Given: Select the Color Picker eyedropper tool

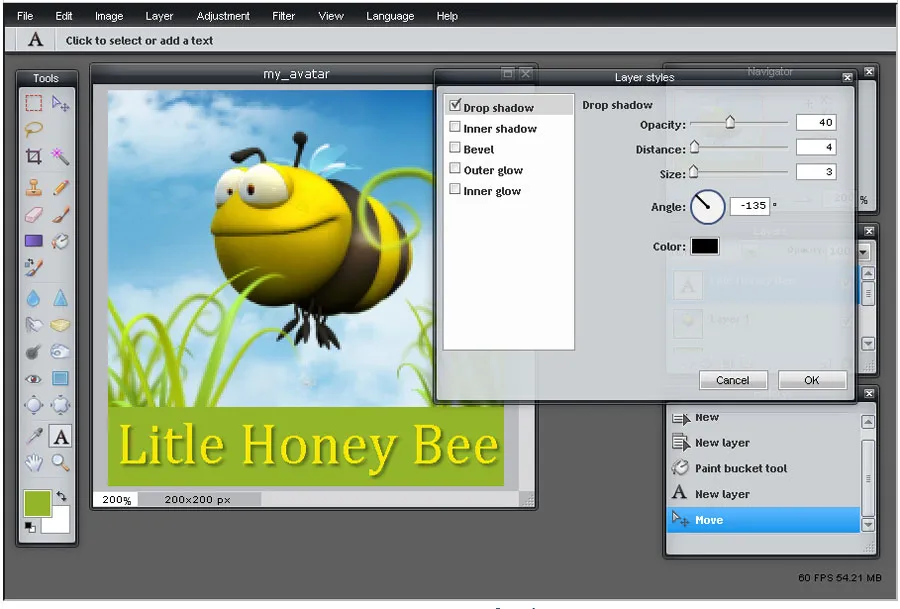Looking at the screenshot, I should point(34,437).
